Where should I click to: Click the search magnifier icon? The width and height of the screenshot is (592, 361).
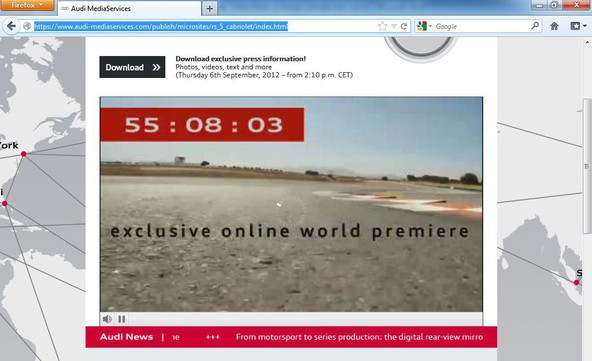[x=535, y=26]
